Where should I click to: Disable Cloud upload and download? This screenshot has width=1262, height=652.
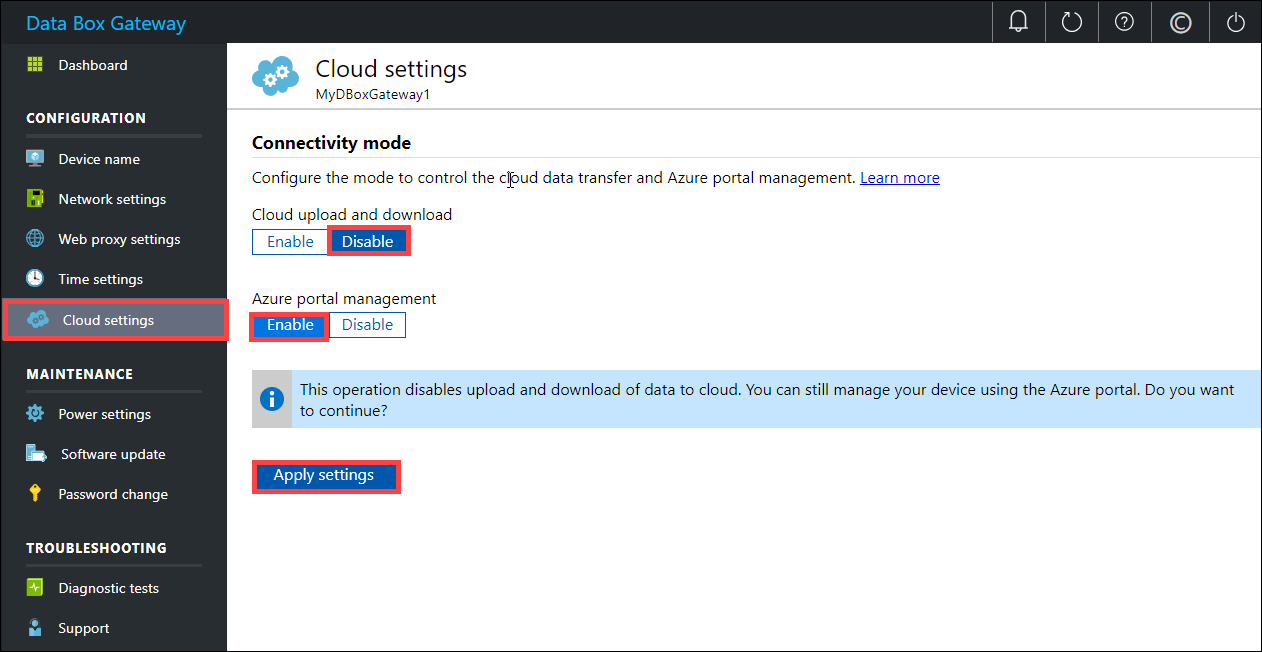pos(368,242)
